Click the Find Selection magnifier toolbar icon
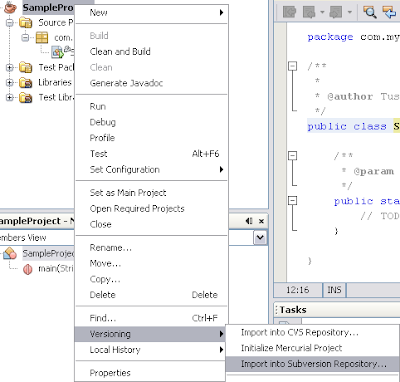Viewport: 400px width, 382px height. (x=370, y=12)
